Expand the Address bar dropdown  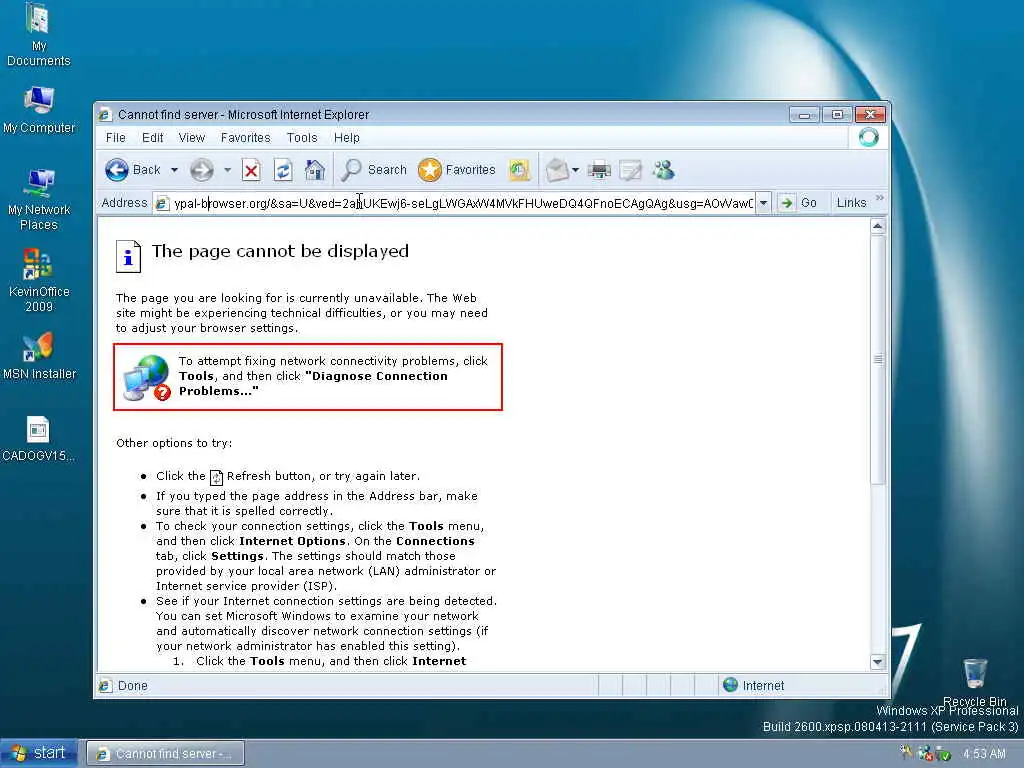coord(763,203)
